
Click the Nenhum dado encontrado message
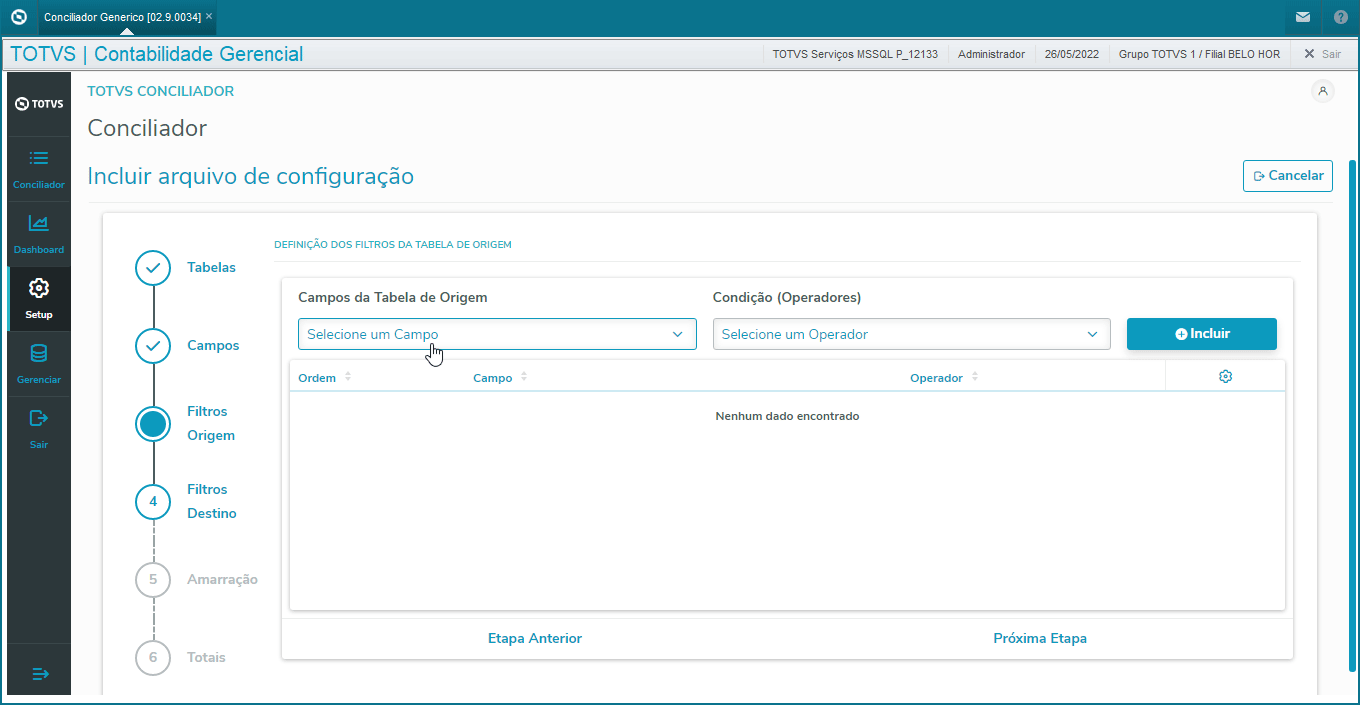[x=787, y=416]
